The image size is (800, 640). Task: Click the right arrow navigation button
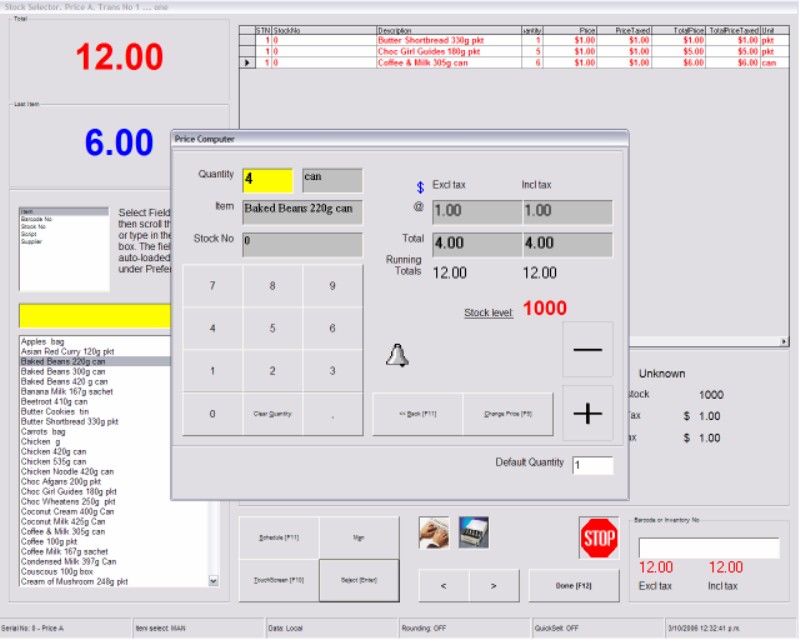click(494, 585)
